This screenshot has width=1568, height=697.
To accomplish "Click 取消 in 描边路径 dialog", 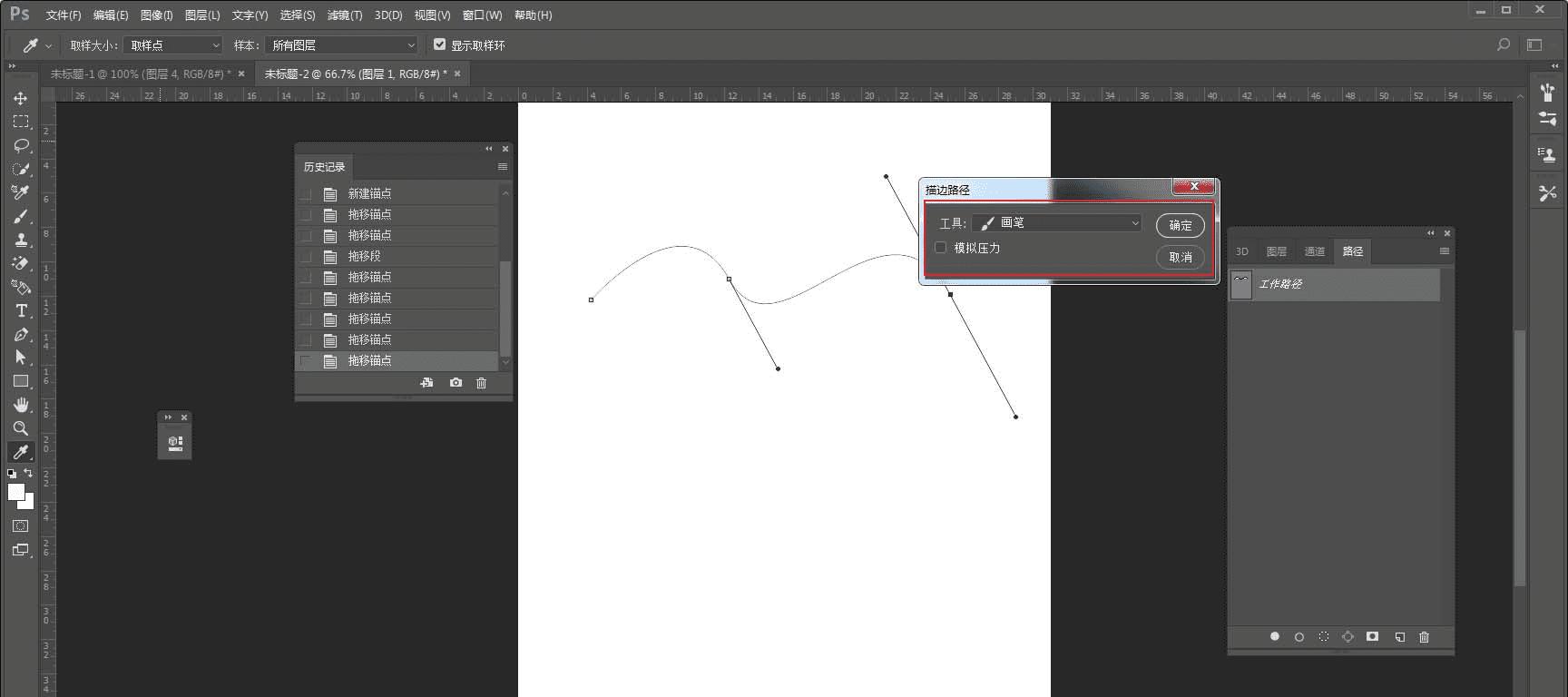I will 1181,257.
